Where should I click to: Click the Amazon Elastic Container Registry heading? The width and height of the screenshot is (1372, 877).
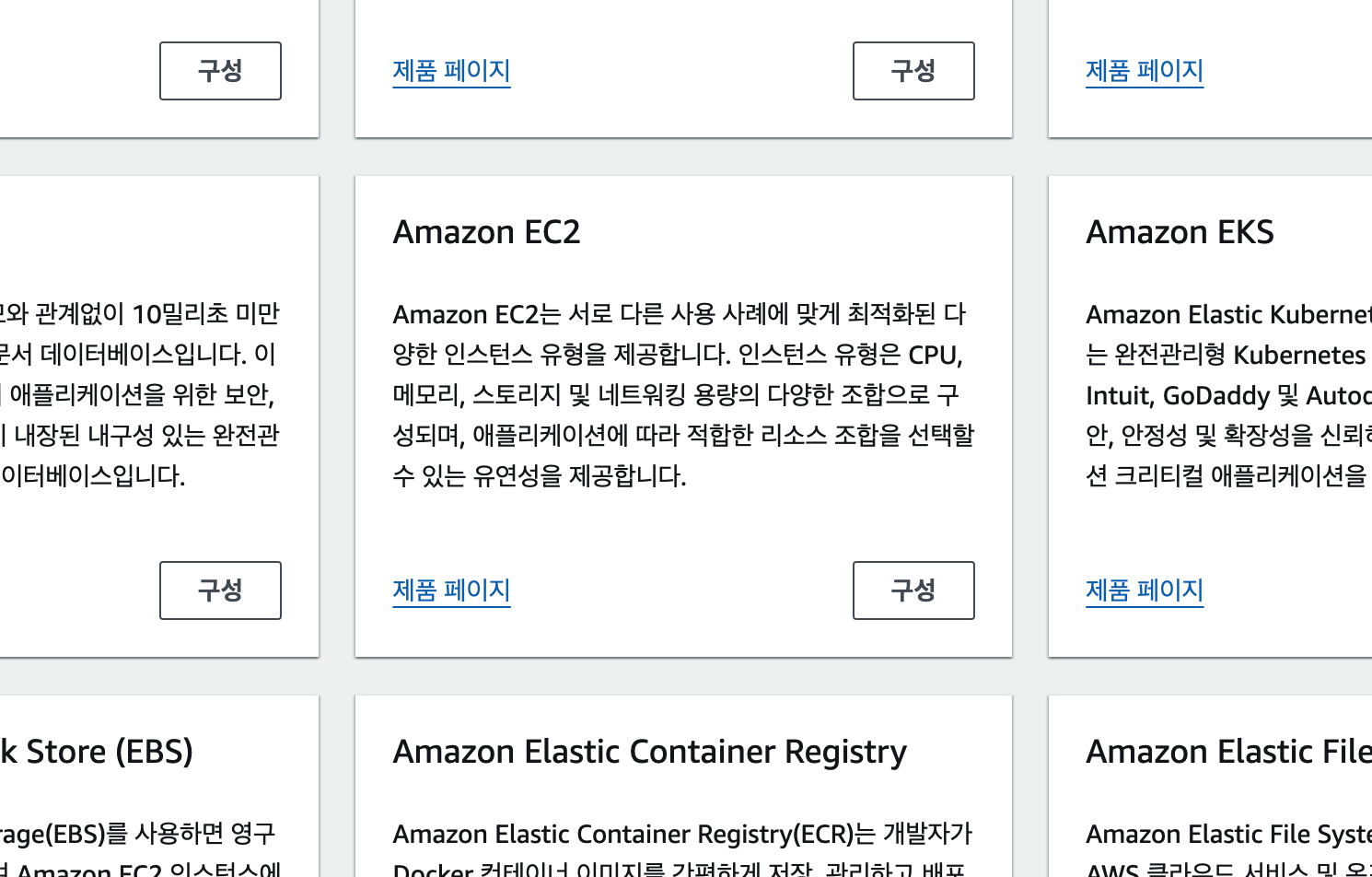point(649,751)
